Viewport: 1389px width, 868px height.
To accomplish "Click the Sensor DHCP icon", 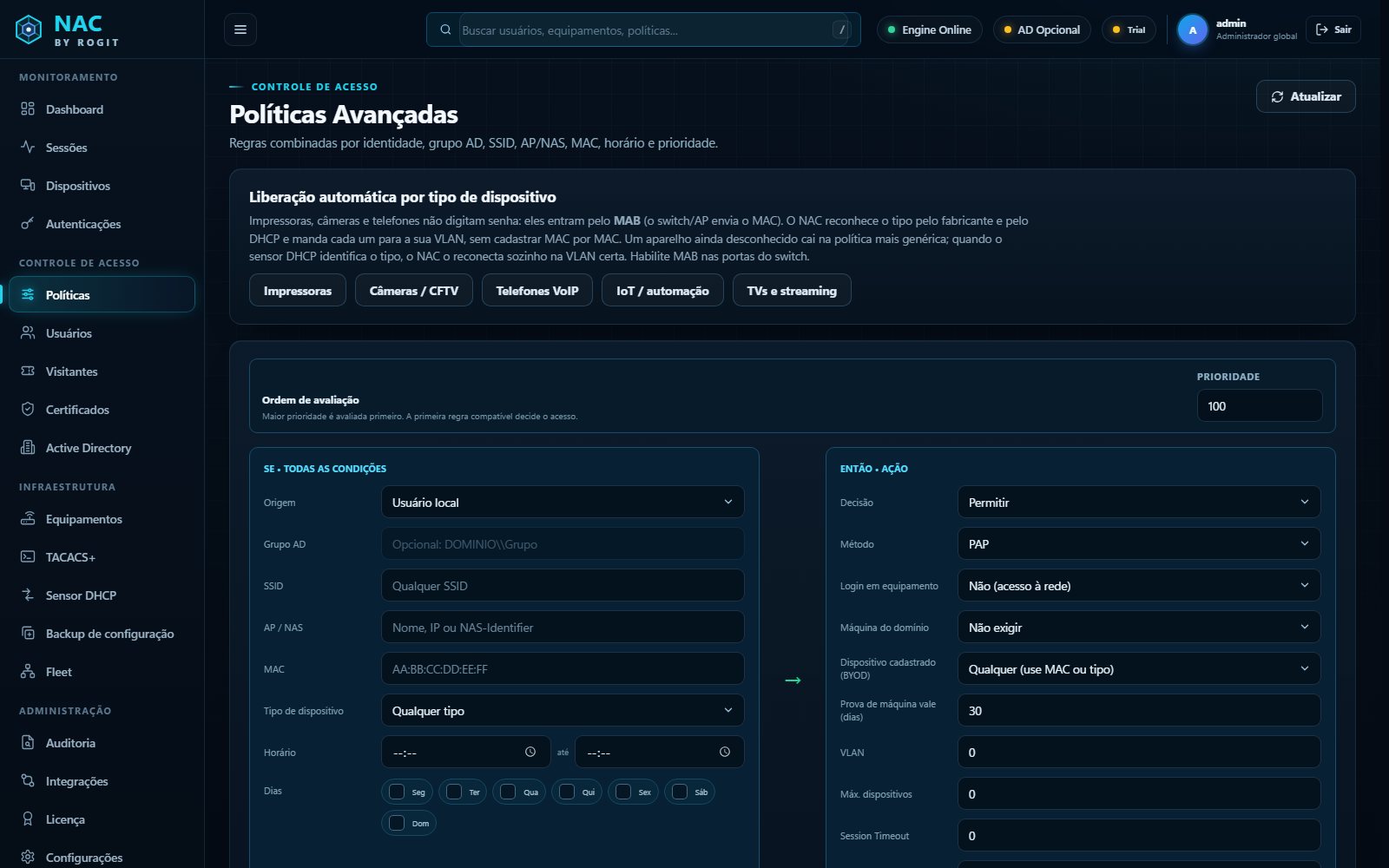I will click(x=28, y=595).
